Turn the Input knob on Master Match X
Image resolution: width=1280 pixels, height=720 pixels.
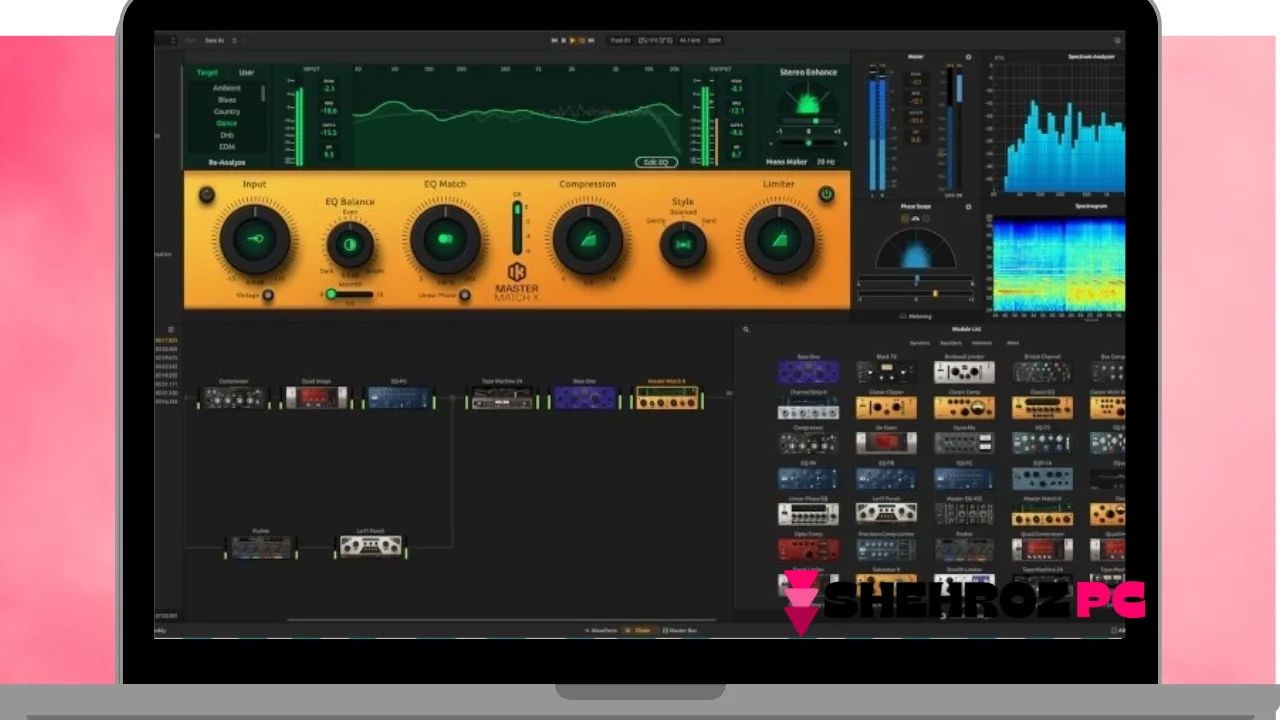coord(255,239)
